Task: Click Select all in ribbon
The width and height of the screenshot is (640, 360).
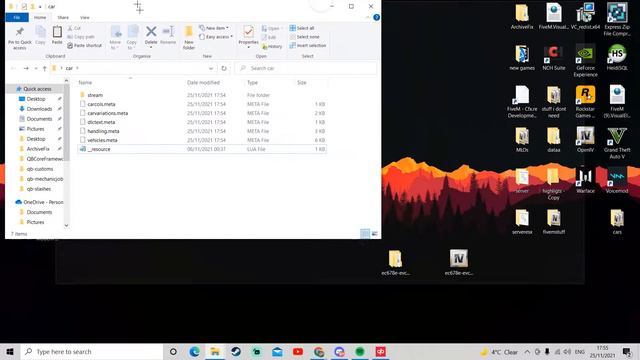Action: pyautogui.click(x=302, y=28)
